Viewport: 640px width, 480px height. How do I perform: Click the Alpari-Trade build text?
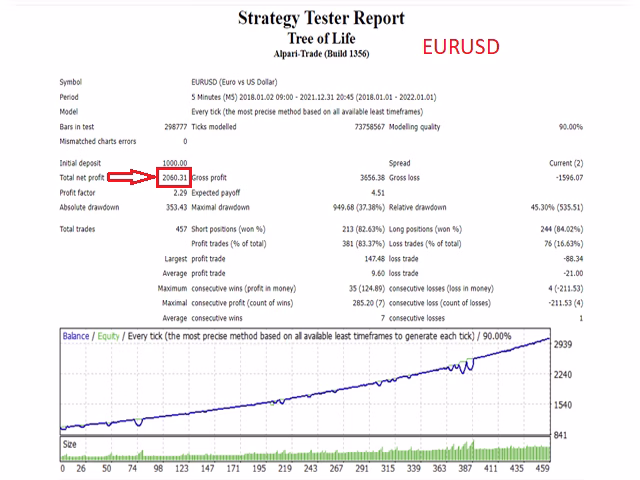(321, 54)
